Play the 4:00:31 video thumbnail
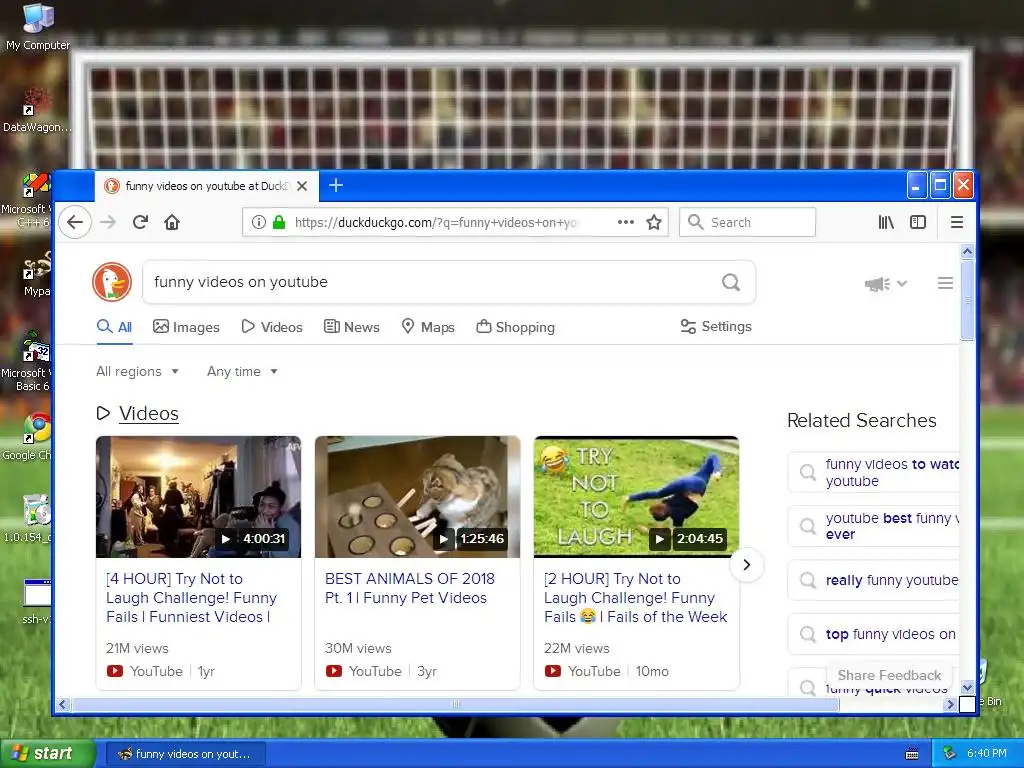The height and width of the screenshot is (768, 1024). coord(199,497)
